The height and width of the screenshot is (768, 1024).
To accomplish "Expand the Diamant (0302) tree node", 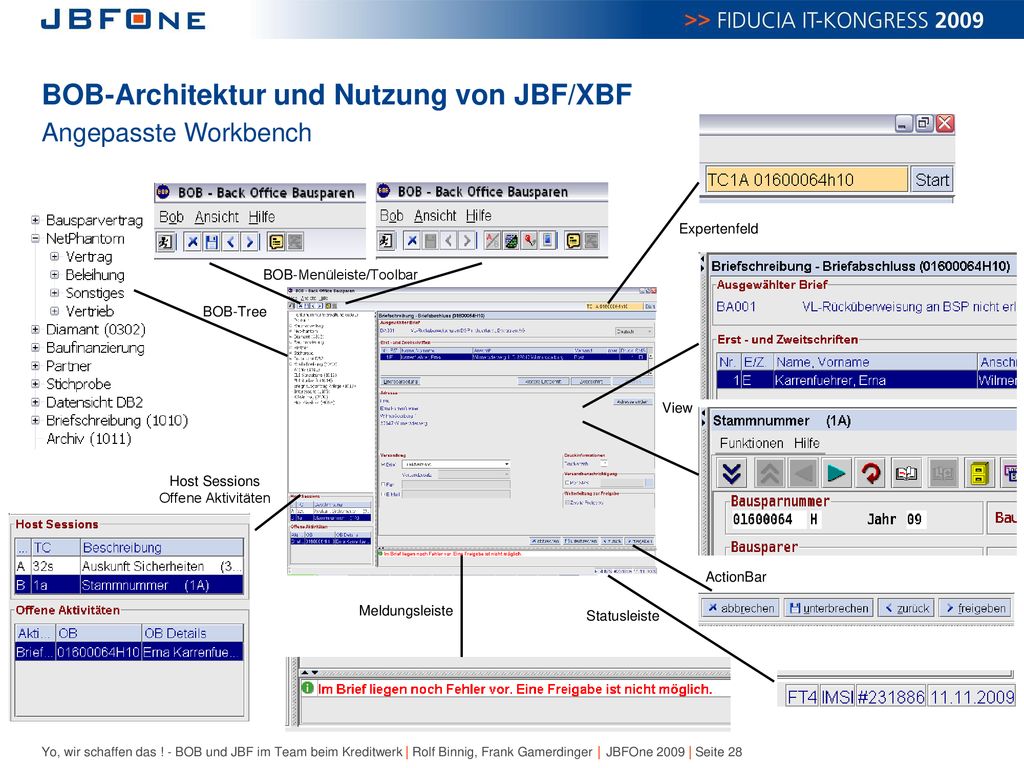I will point(35,330).
